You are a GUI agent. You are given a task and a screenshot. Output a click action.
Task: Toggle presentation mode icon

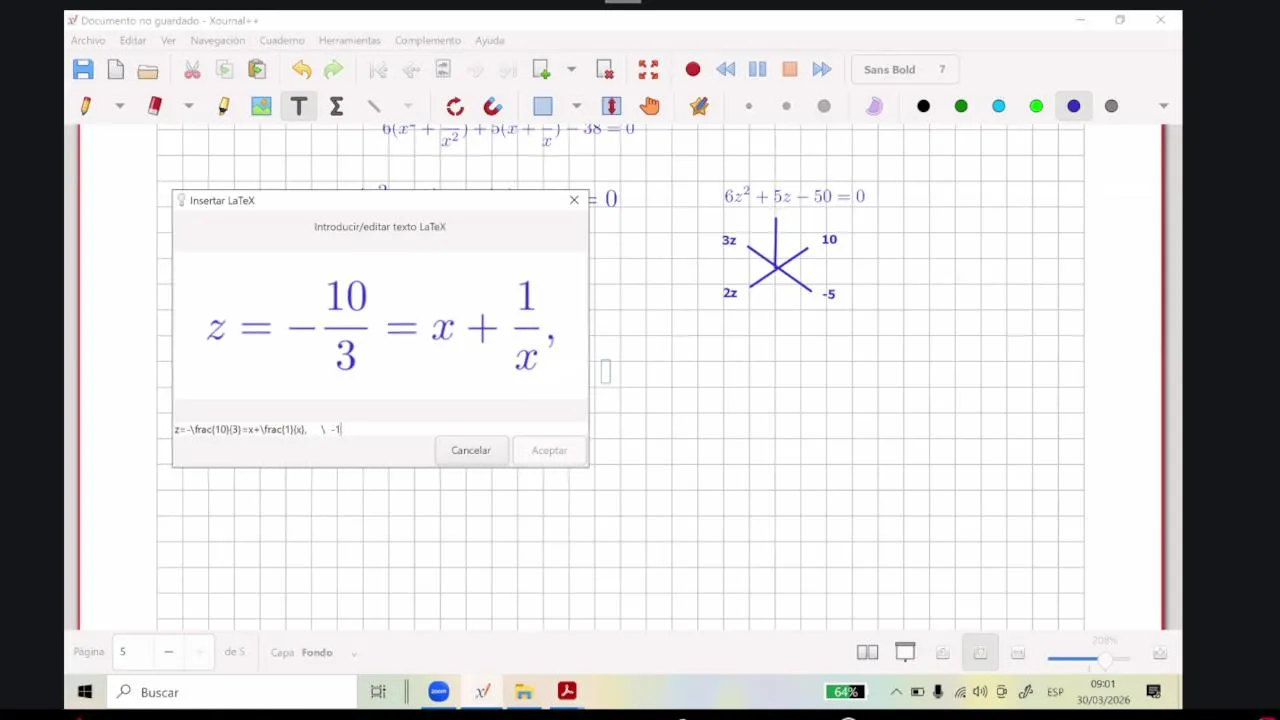click(x=905, y=652)
